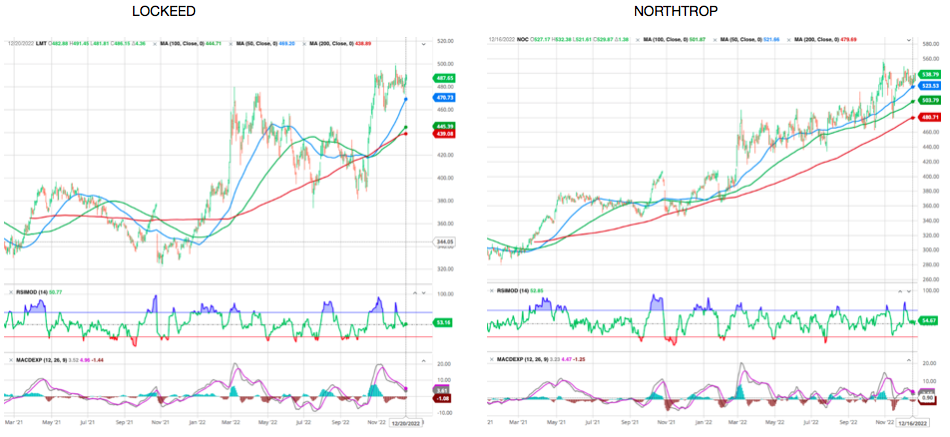Image resolution: width=950 pixels, height=437 pixels.
Task: Open the MA (200, Close, 0) settings on the Lockheed chart
Action: (x=333, y=44)
